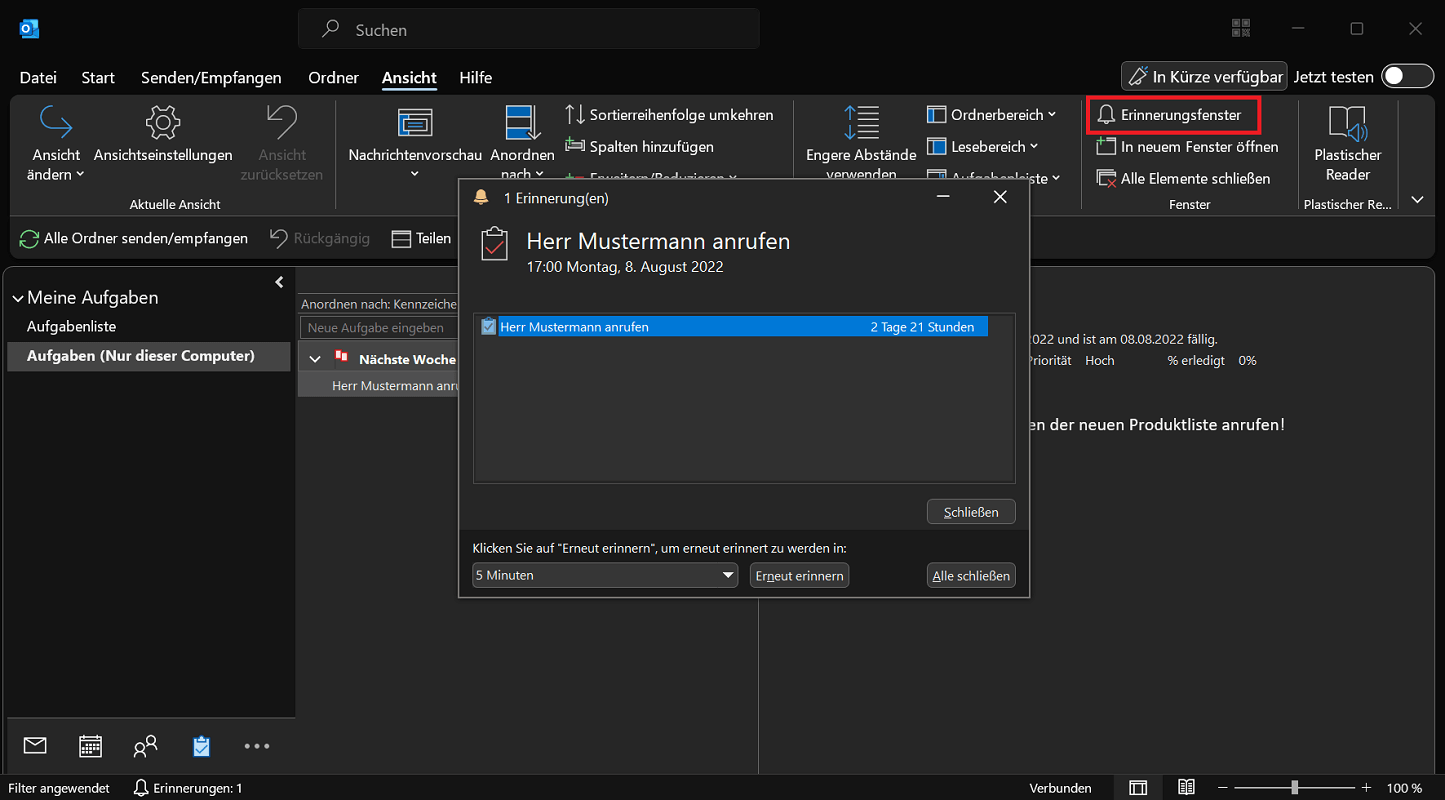
Task: Click the QR code icon in title bar
Action: (1241, 29)
